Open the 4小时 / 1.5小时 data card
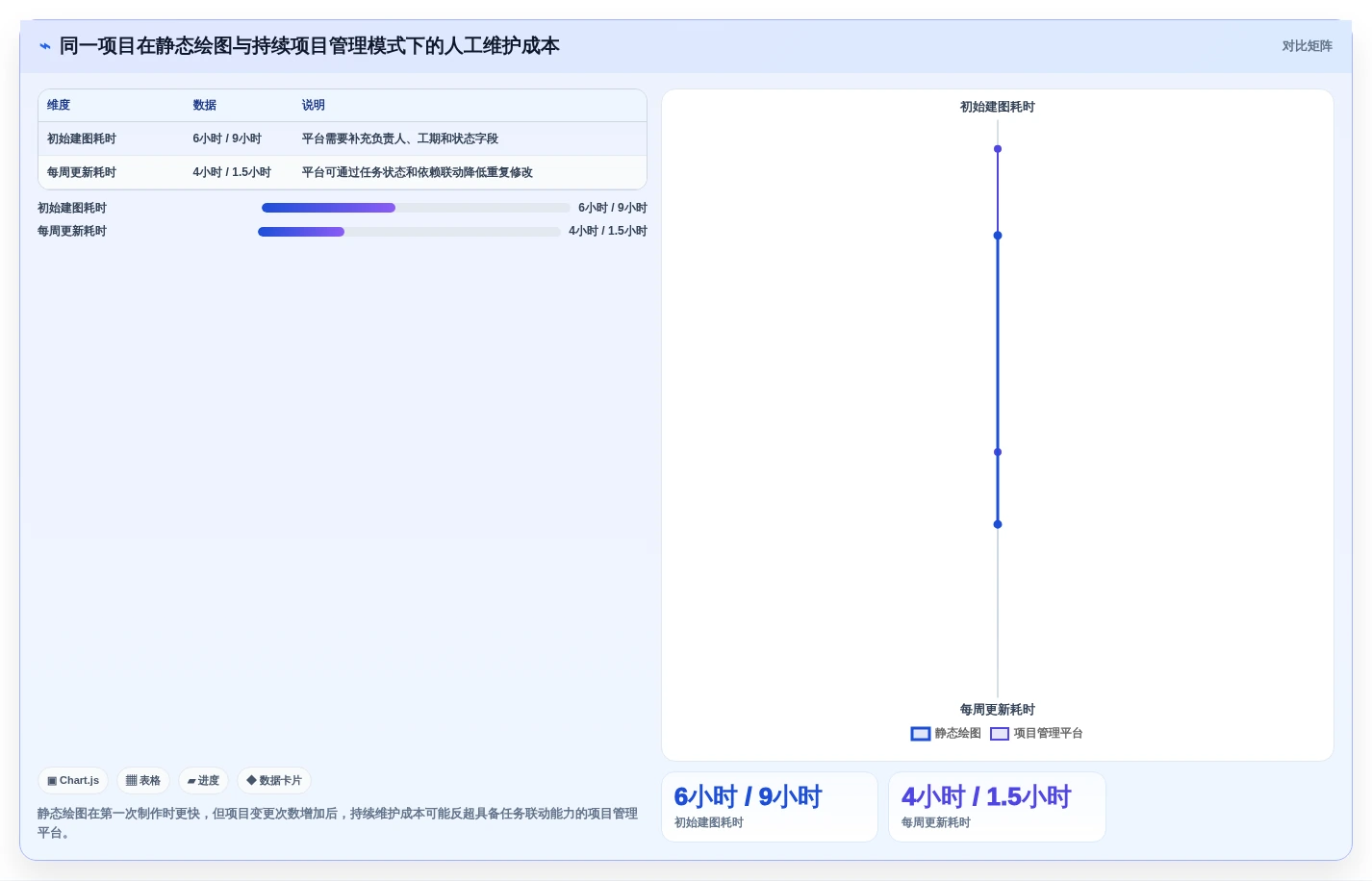1372x881 pixels. [x=997, y=807]
